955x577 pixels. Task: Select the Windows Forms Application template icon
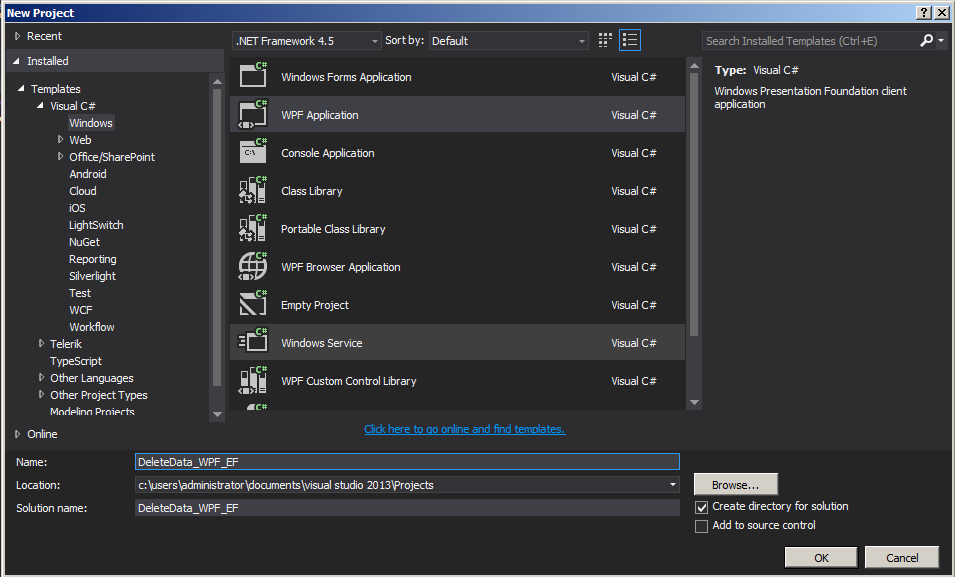tap(253, 77)
